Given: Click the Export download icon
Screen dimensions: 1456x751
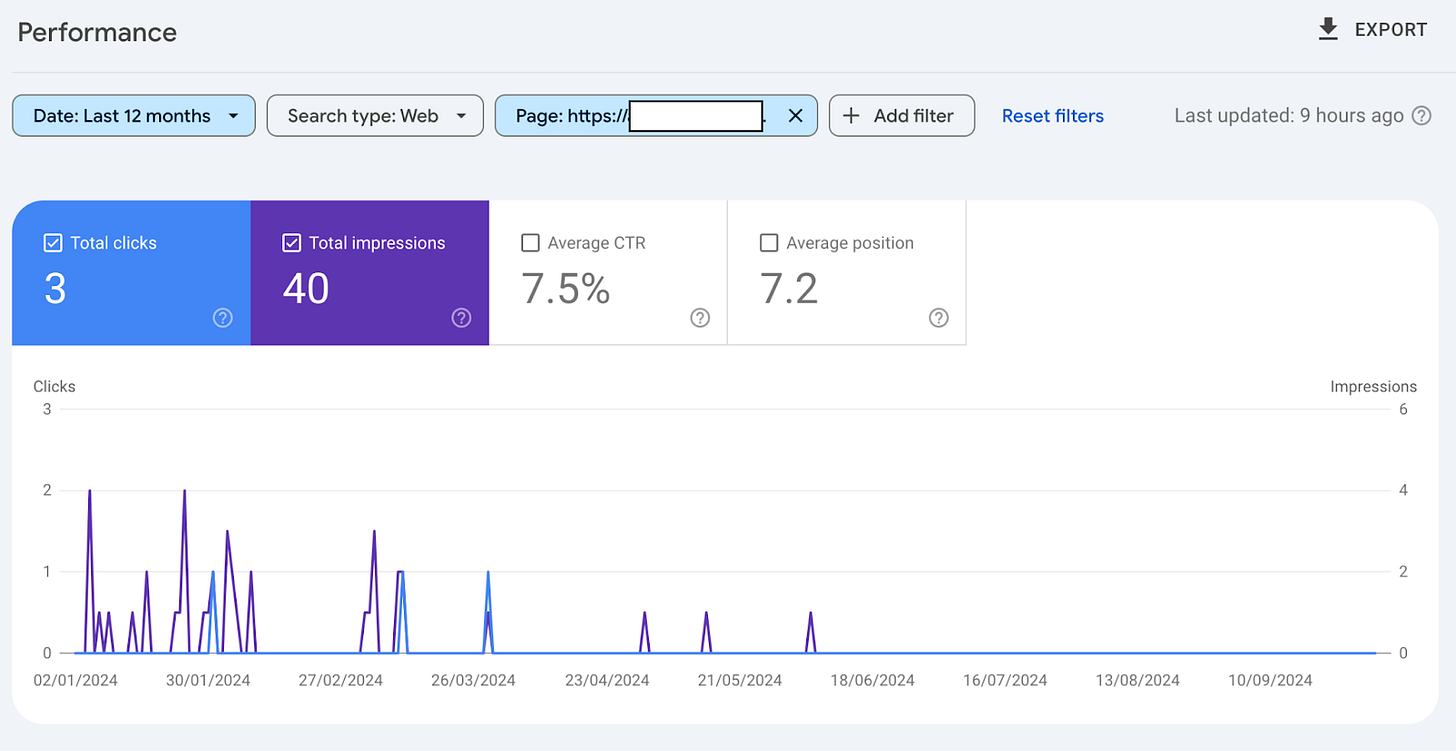Looking at the screenshot, I should tap(1328, 30).
